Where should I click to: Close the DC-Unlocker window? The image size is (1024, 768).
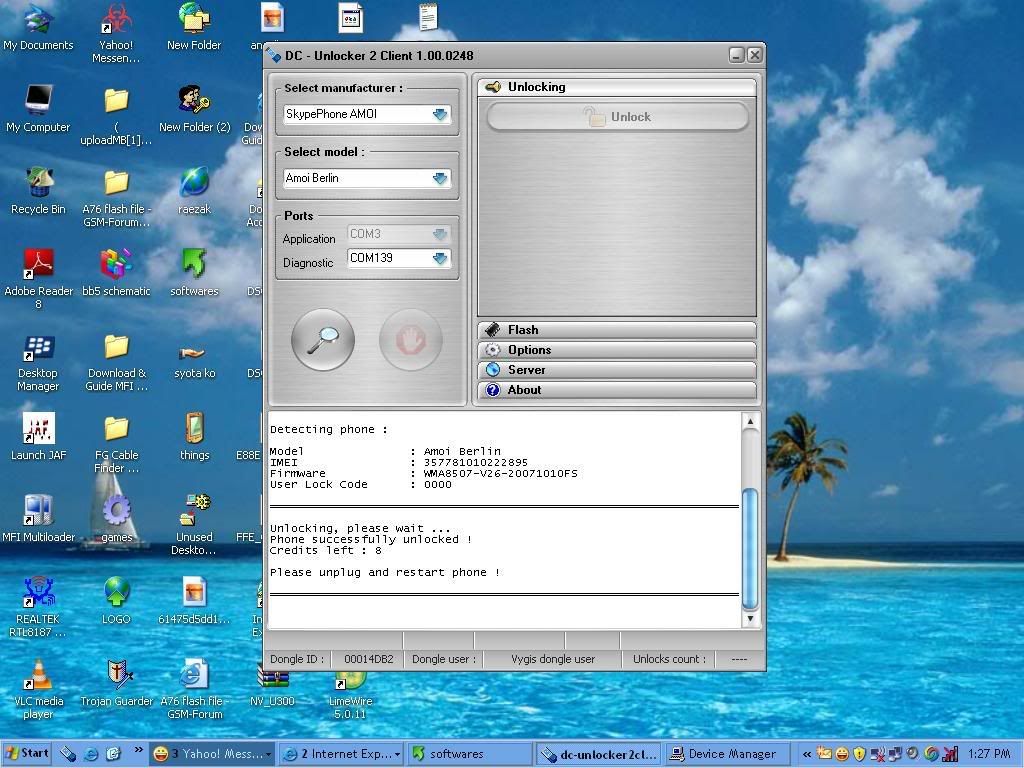coord(754,56)
